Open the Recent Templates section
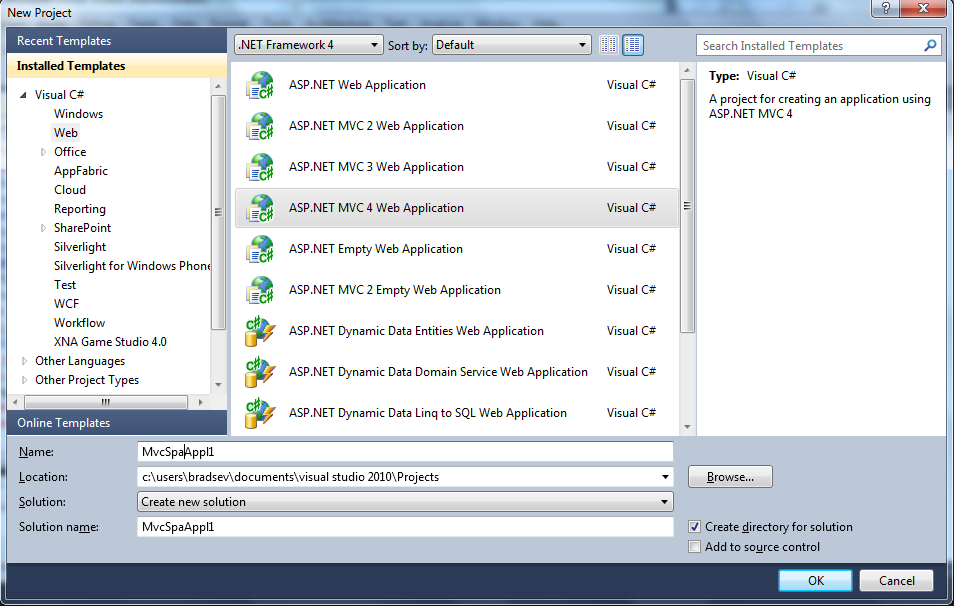955x607 pixels. 117,41
